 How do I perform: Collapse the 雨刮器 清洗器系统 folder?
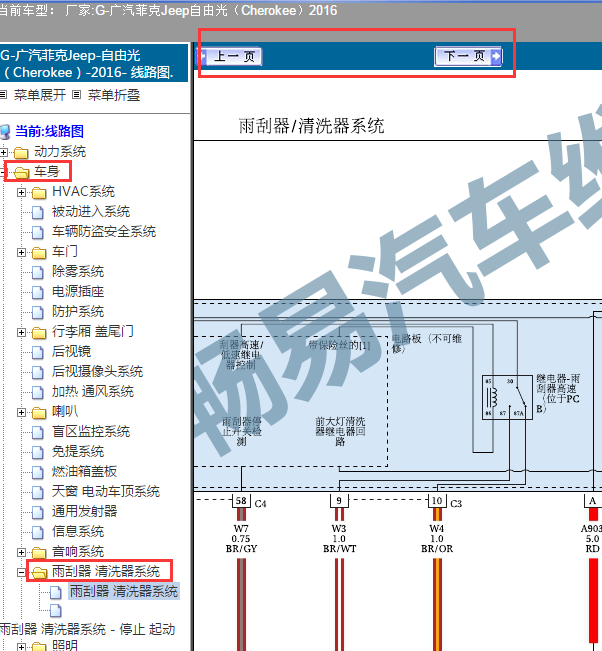coord(22,573)
